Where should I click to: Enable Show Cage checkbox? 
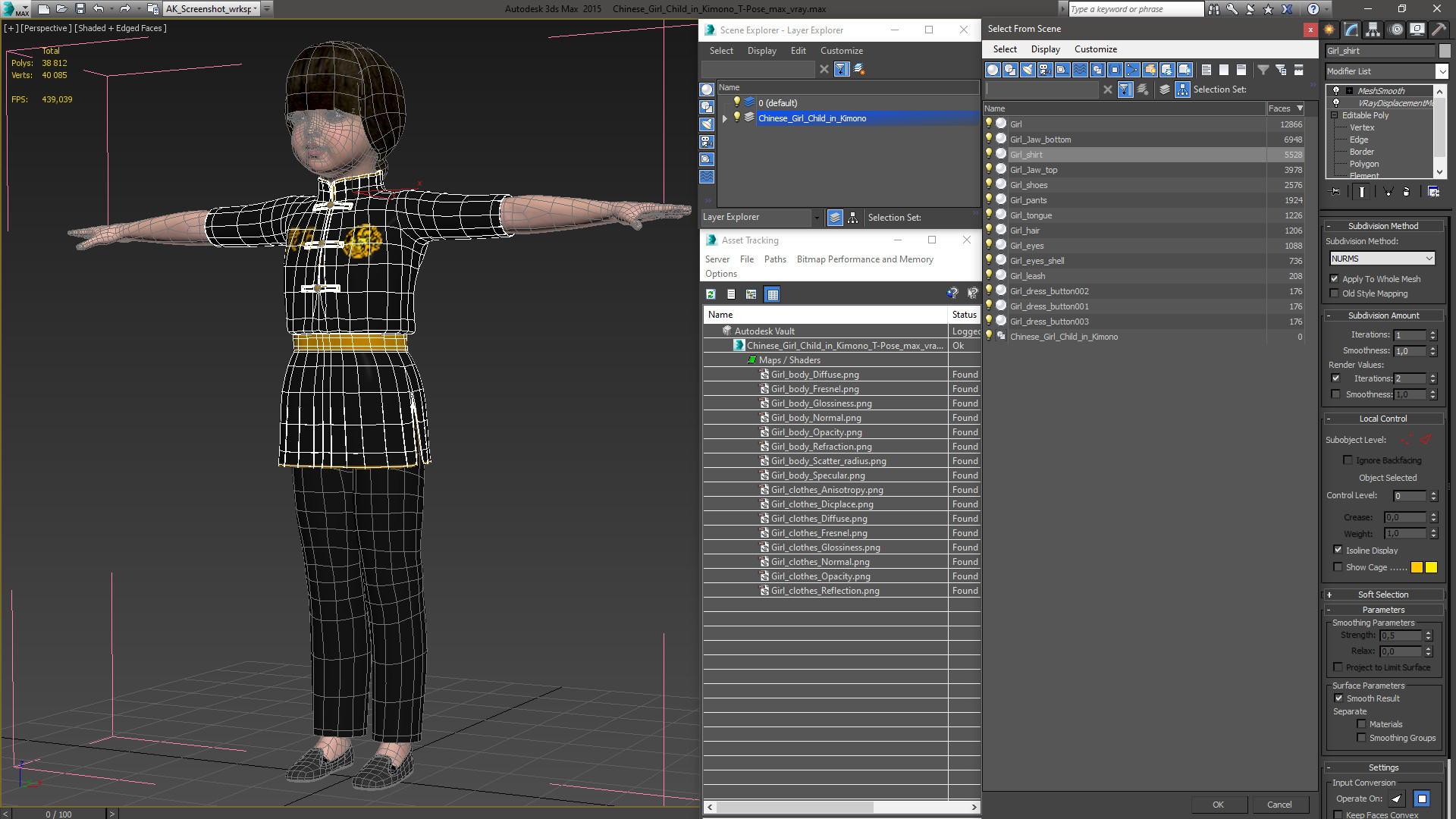1338,567
